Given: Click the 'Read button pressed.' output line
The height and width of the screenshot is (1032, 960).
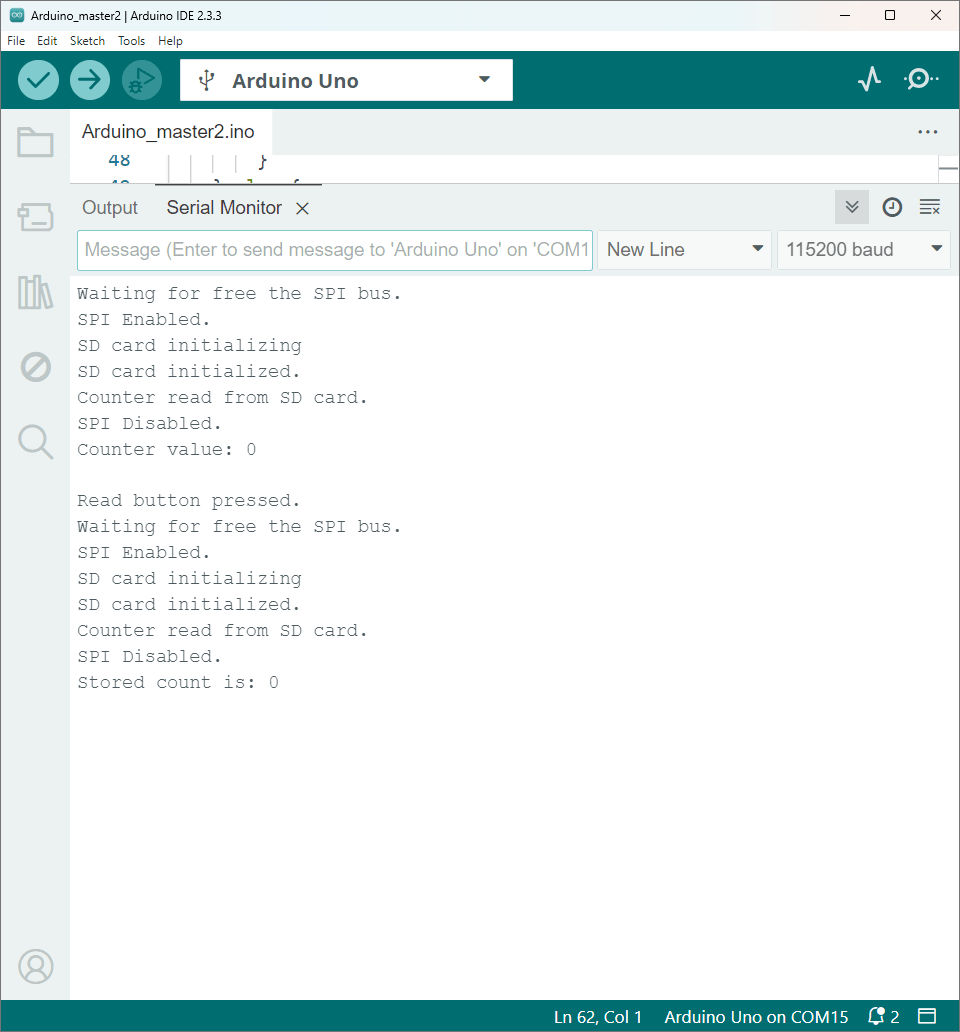Looking at the screenshot, I should click(188, 501).
